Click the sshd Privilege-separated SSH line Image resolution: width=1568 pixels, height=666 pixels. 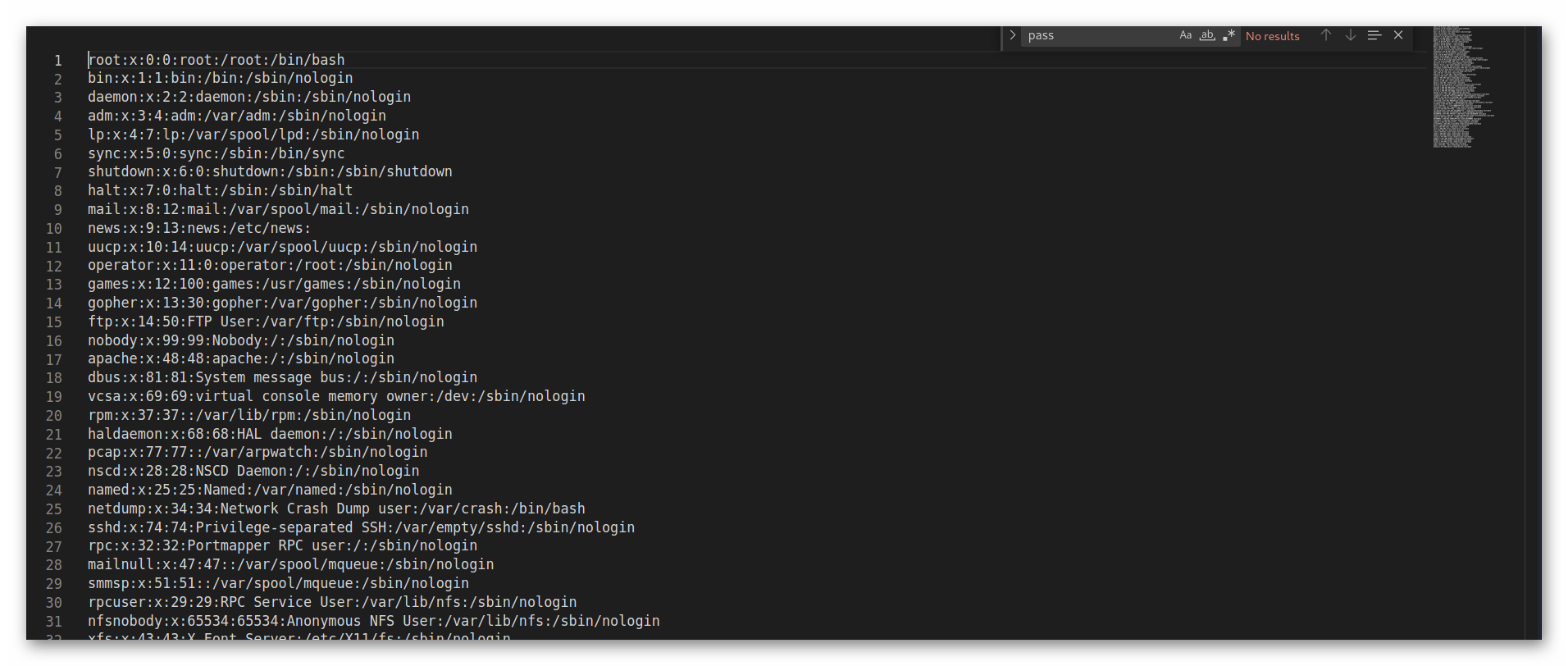tap(362, 527)
